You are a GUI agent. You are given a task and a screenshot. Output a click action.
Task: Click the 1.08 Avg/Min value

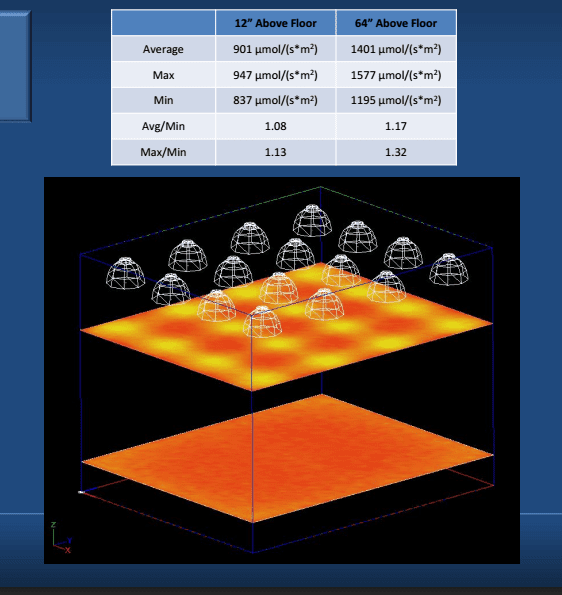click(275, 126)
